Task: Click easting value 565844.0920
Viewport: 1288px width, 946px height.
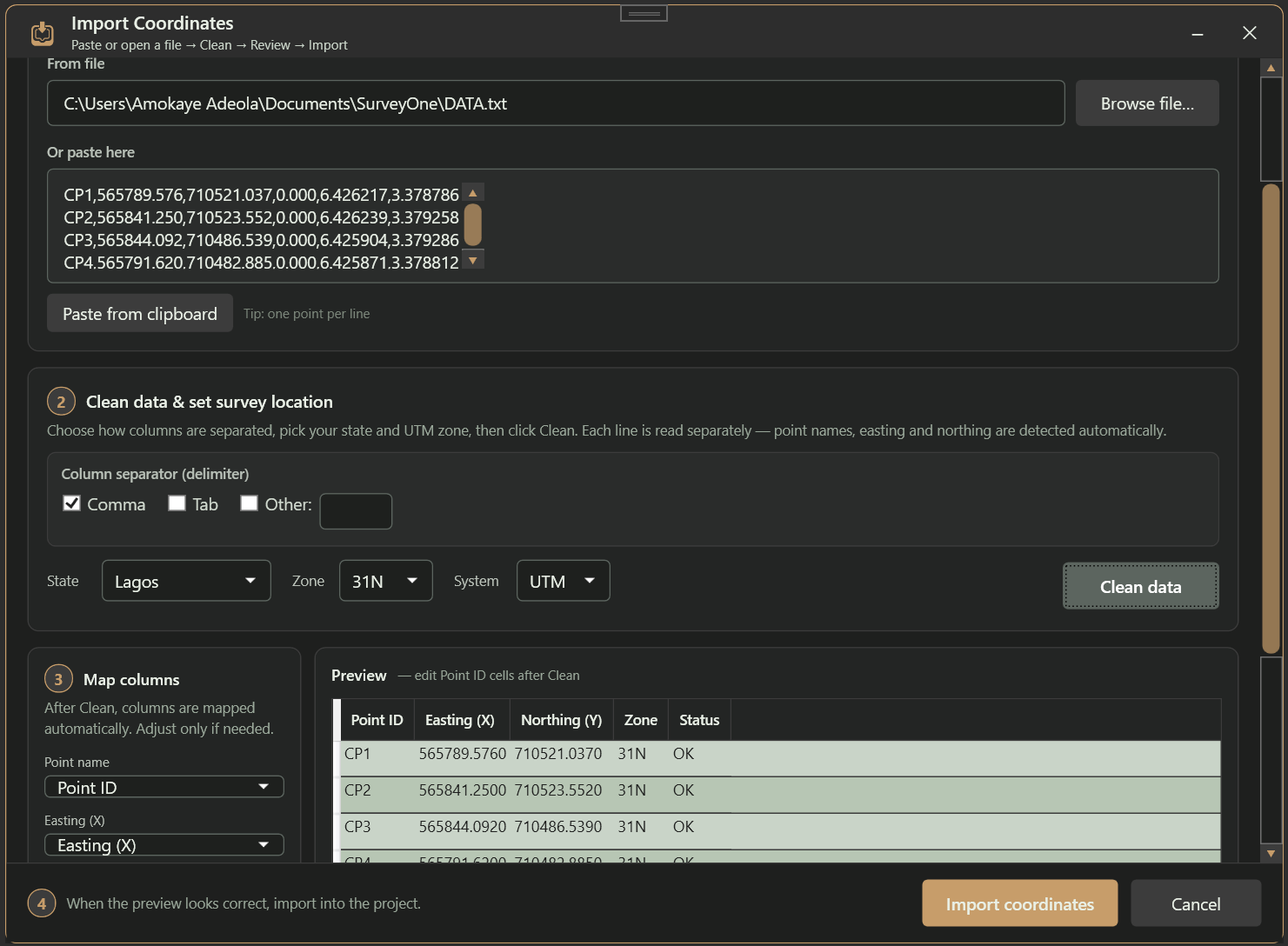Action: [463, 827]
